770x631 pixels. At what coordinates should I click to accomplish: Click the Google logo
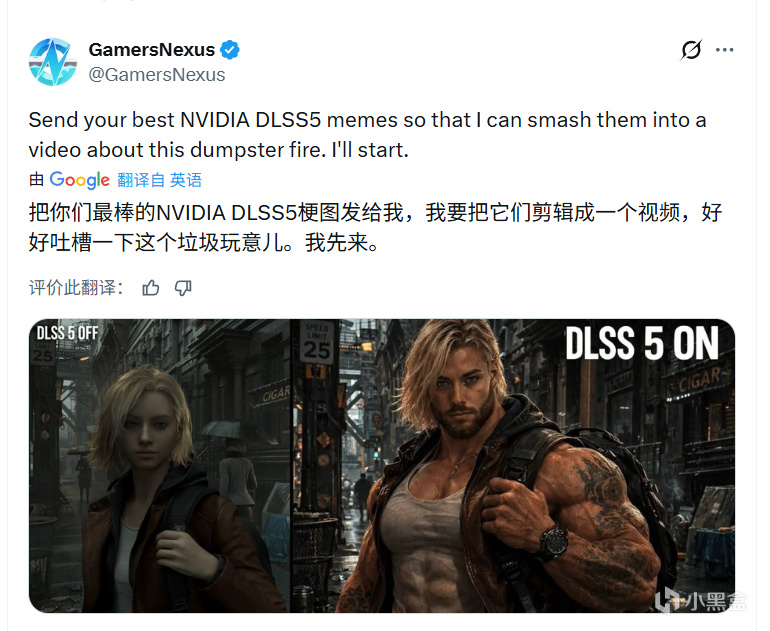coord(80,180)
